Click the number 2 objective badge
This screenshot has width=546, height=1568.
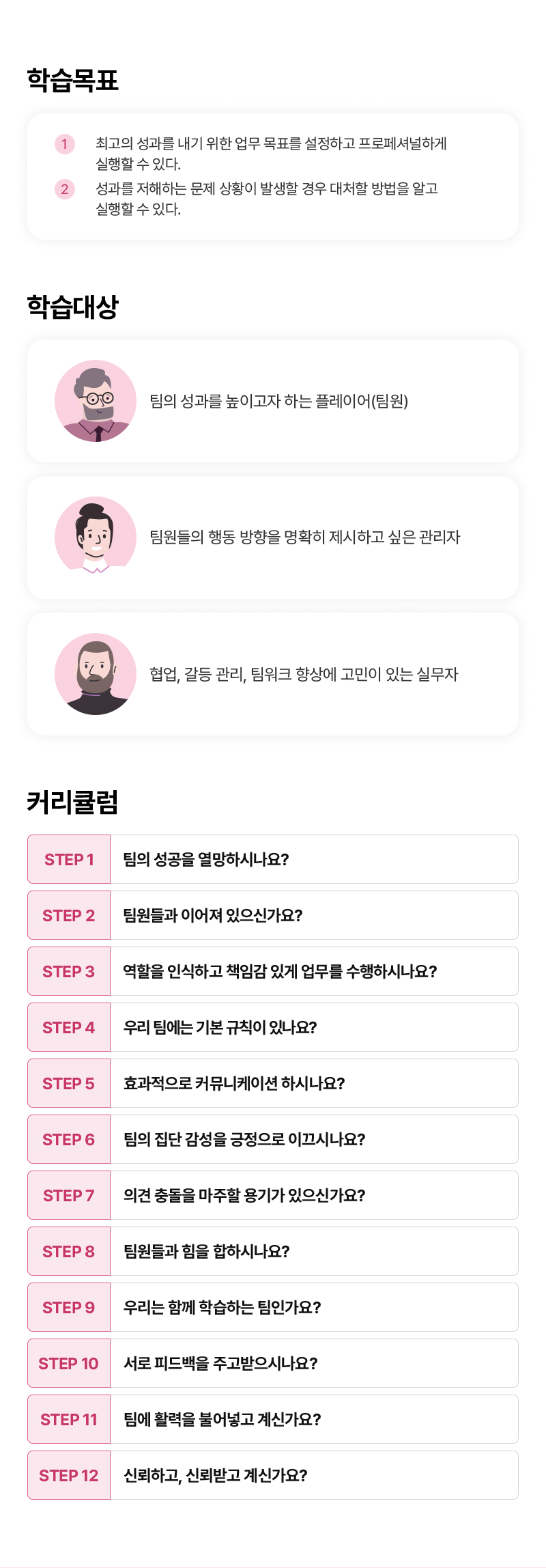[x=65, y=189]
